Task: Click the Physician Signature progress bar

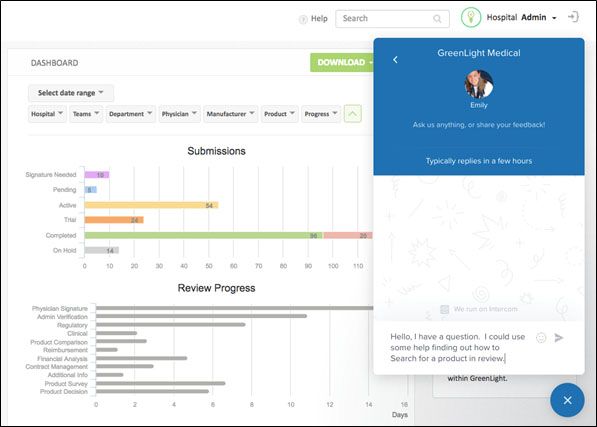Action: pyautogui.click(x=235, y=308)
